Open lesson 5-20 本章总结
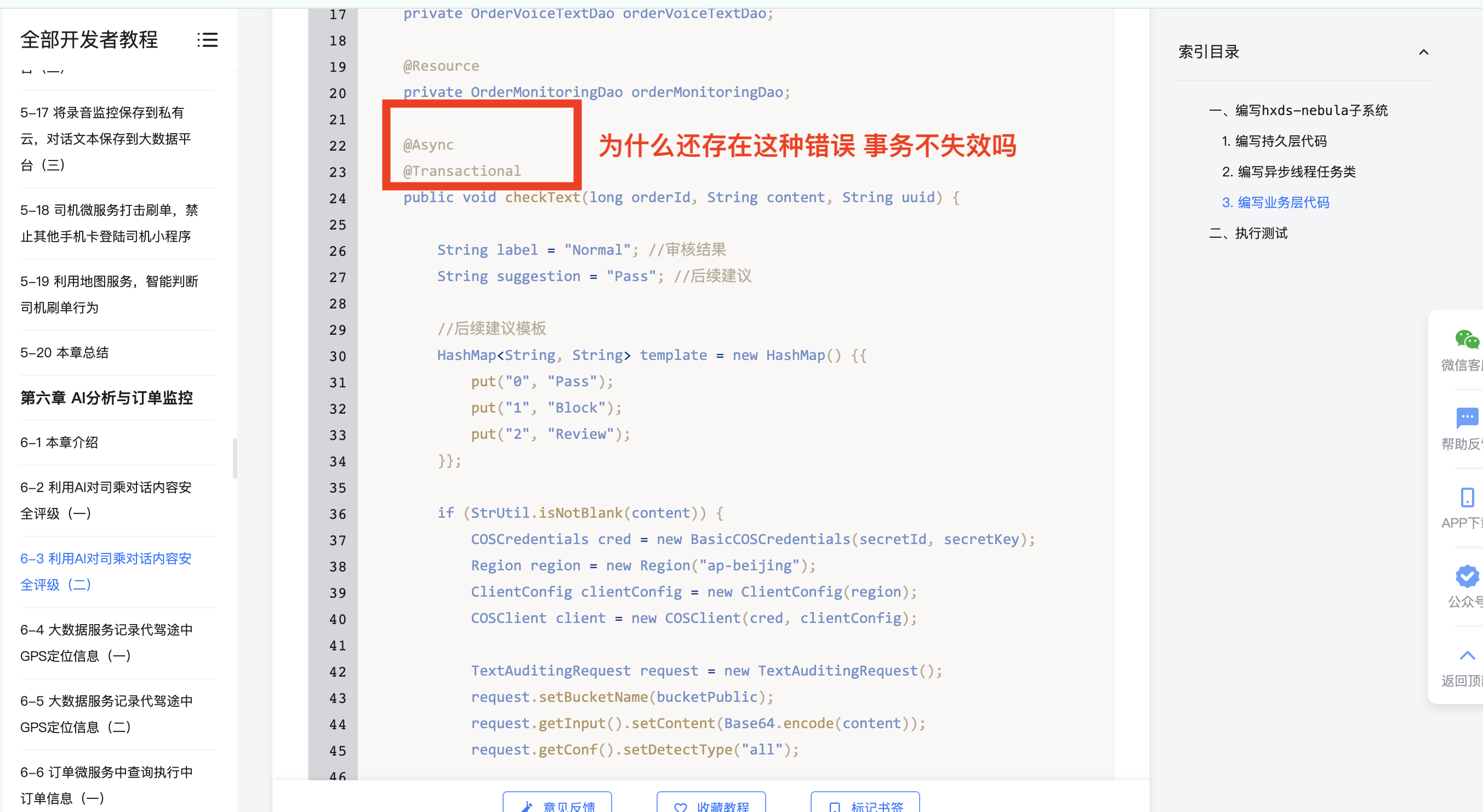 (65, 353)
